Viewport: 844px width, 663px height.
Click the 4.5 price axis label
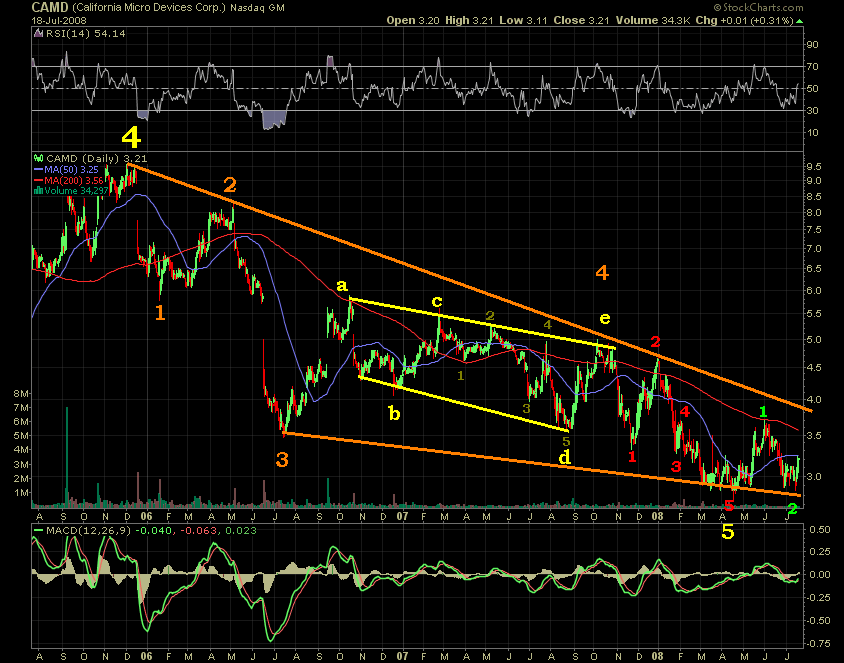(814, 368)
